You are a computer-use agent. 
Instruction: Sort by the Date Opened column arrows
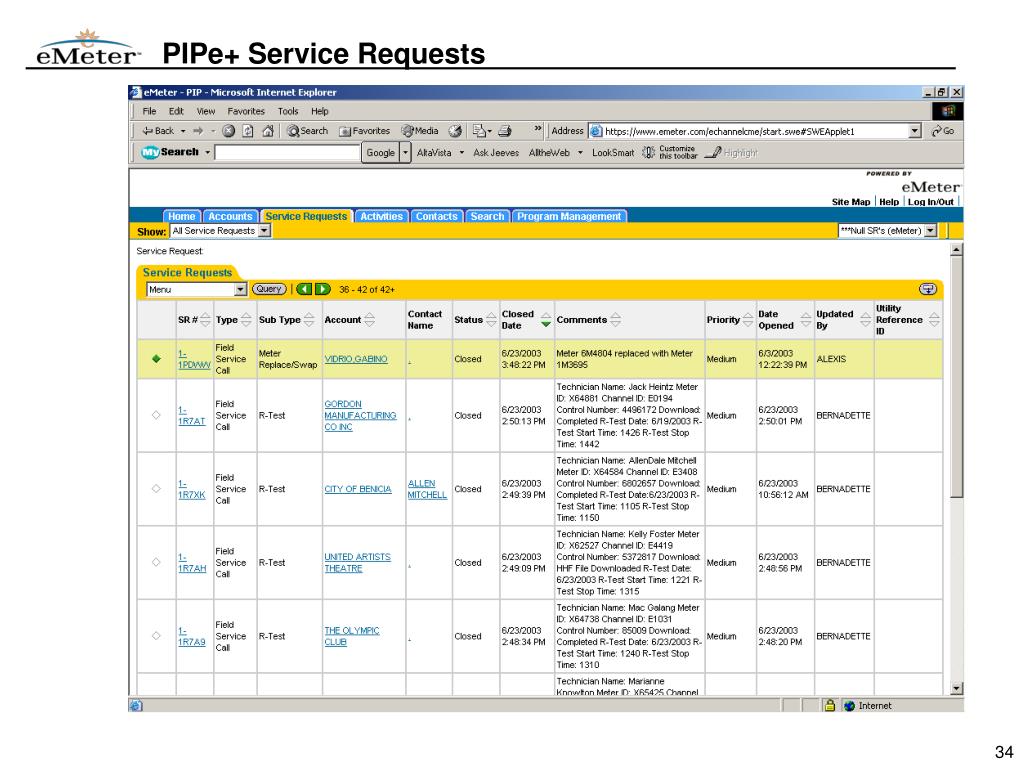coord(806,319)
